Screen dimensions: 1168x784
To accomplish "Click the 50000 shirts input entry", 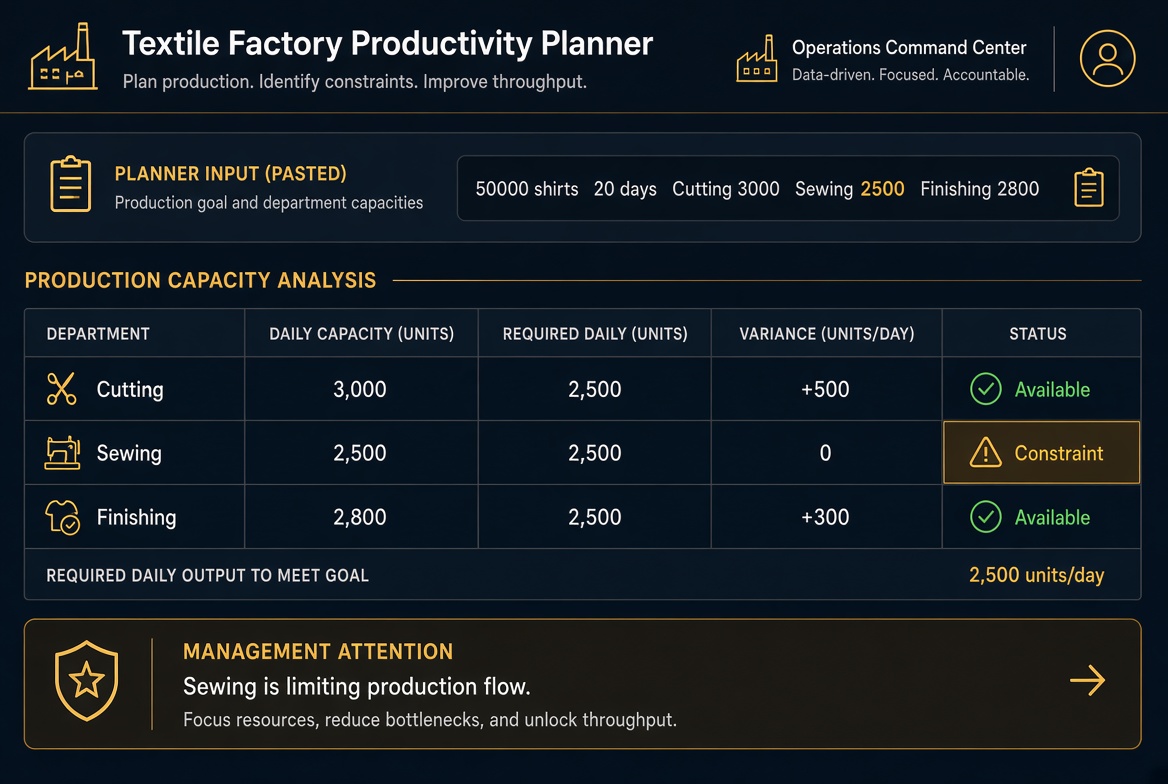I will pyautogui.click(x=527, y=189).
